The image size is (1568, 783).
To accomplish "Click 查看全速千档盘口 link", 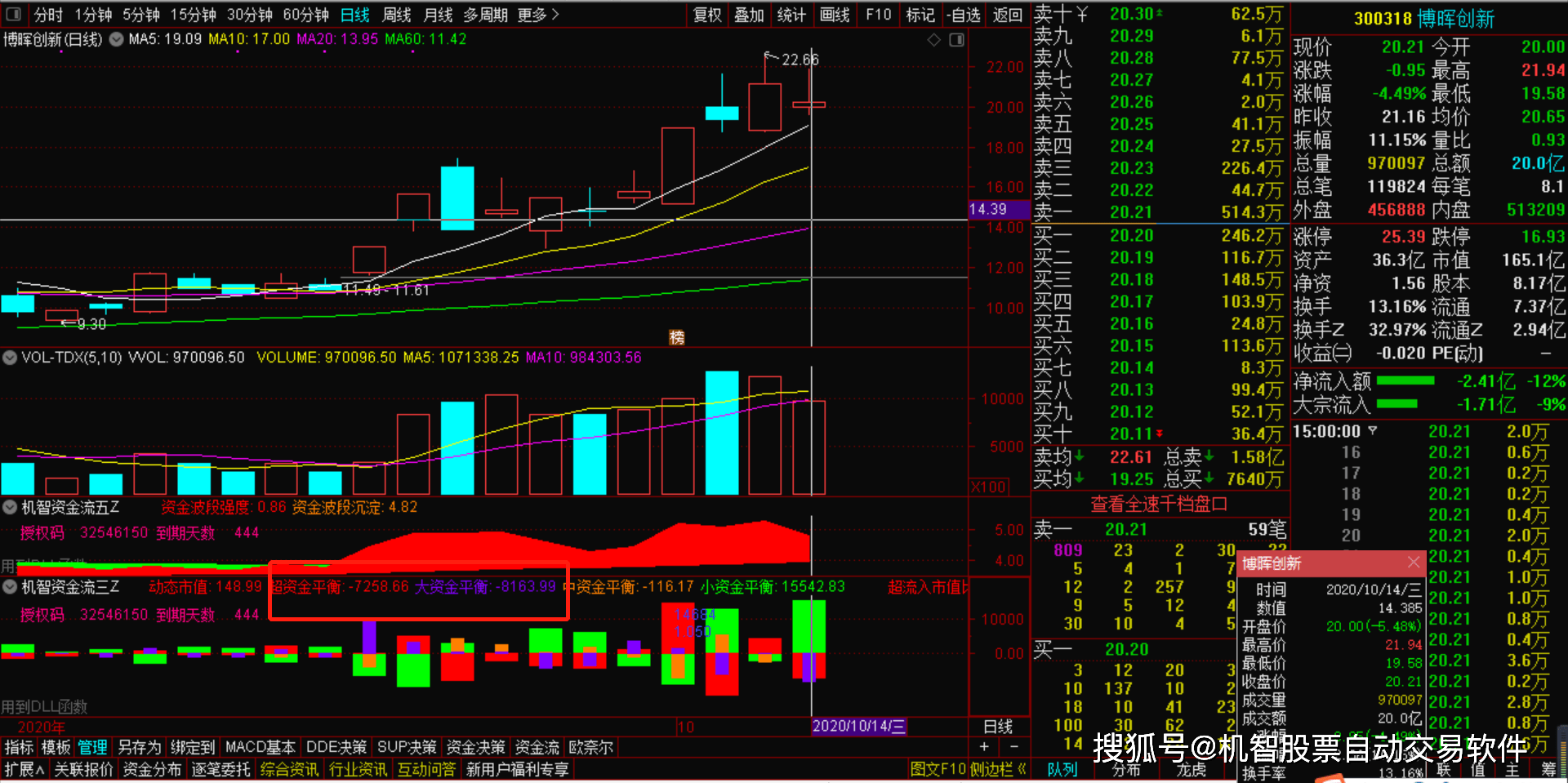I will (x=1159, y=504).
